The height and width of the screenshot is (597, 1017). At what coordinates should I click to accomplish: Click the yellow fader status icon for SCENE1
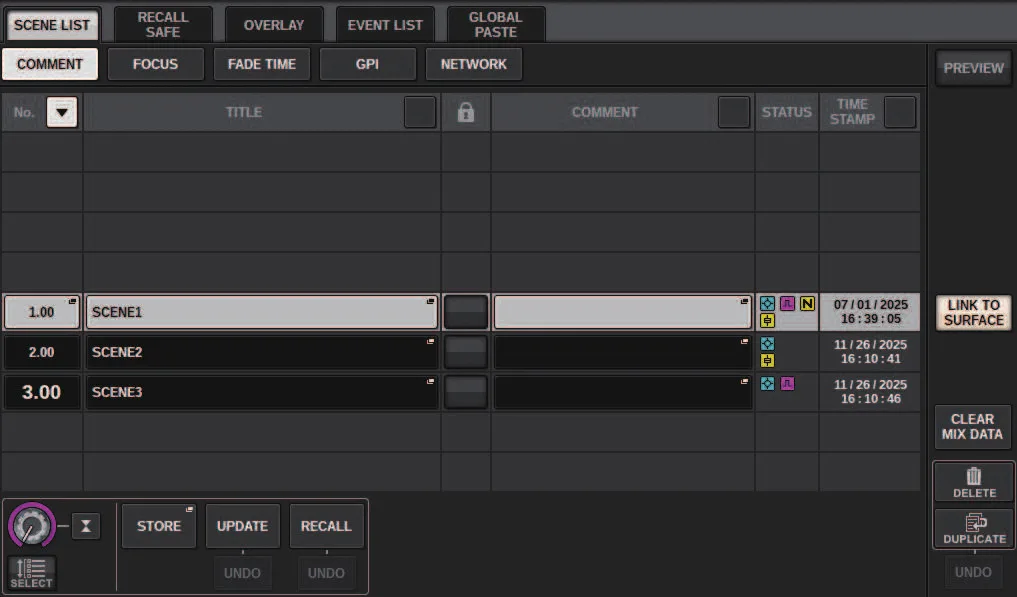coord(767,321)
